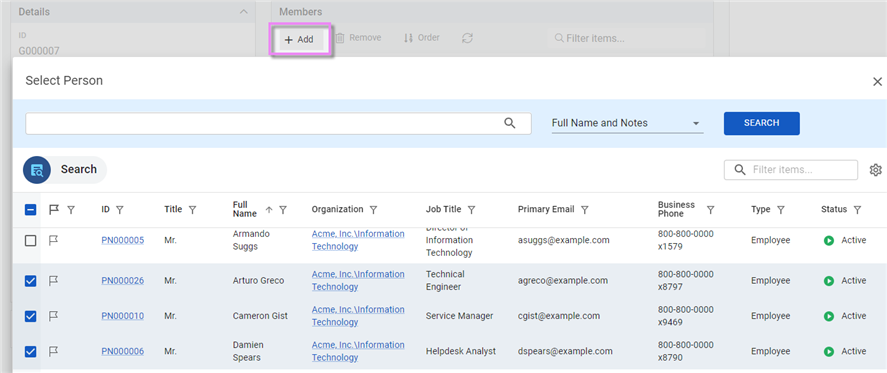Open filter for Job Title column
The width and height of the screenshot is (887, 373).
click(x=471, y=210)
